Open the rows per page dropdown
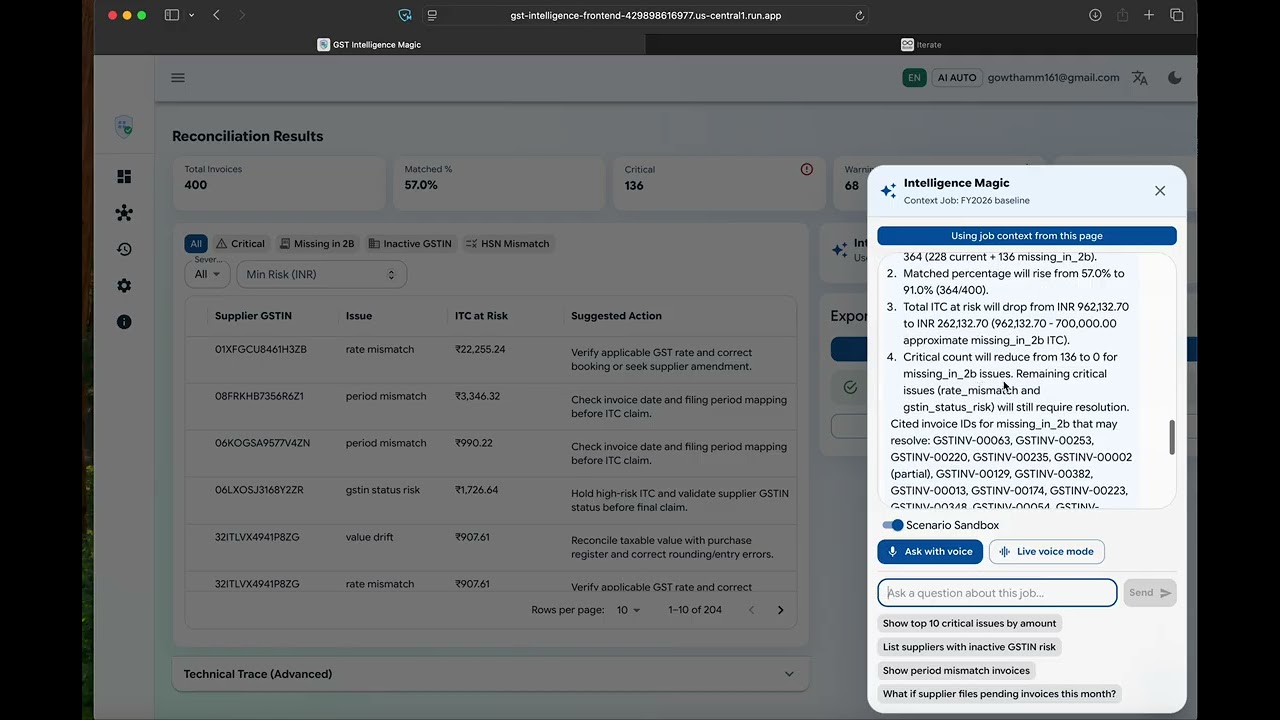 click(628, 610)
